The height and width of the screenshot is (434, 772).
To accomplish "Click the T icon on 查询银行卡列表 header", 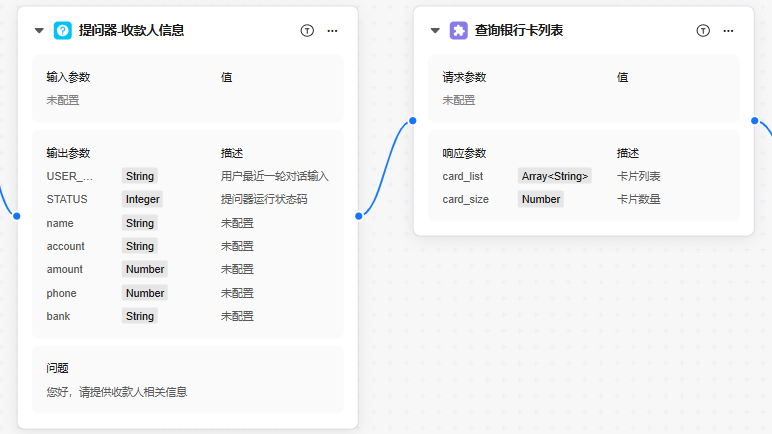I will coord(703,31).
